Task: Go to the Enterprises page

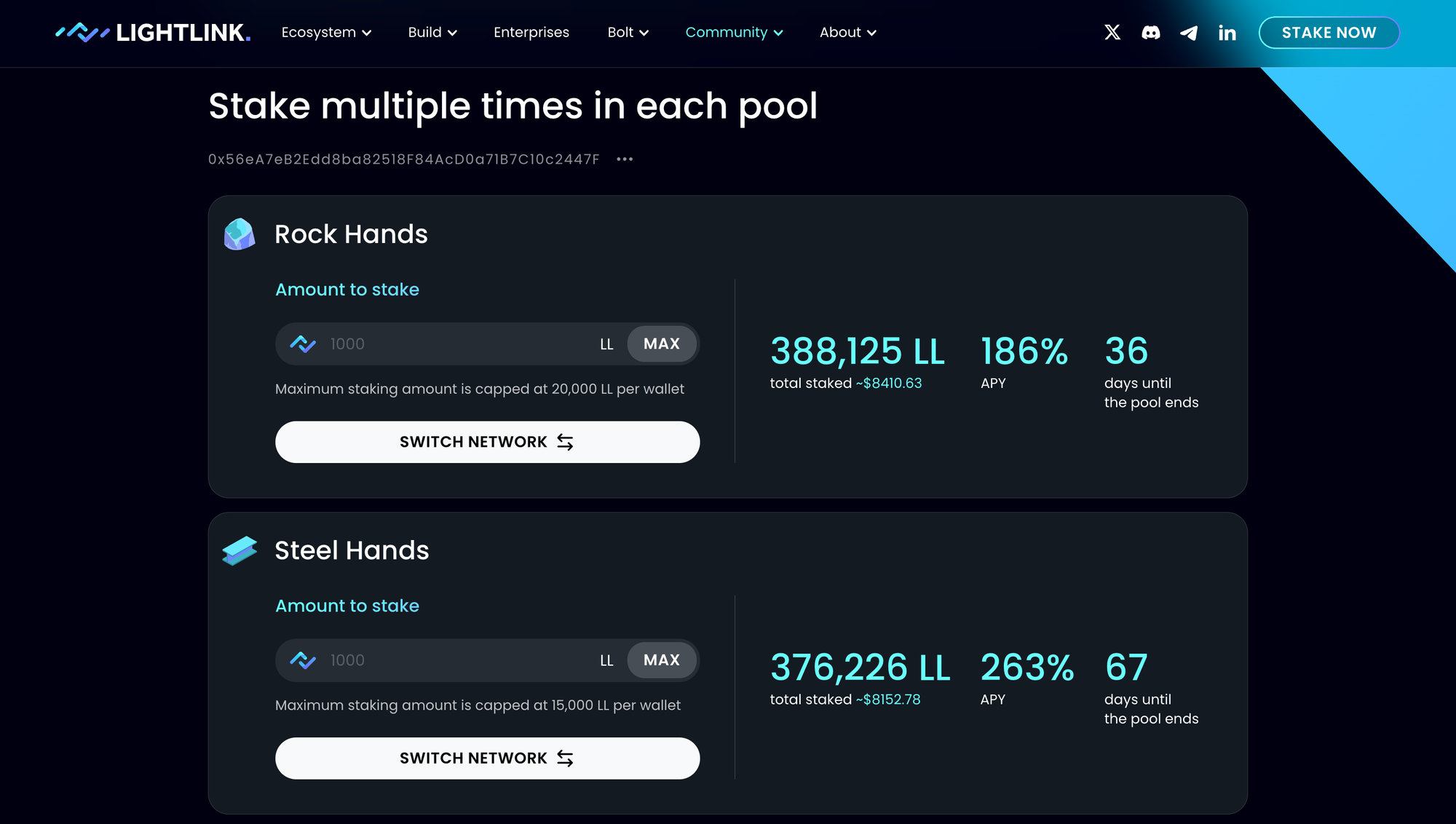Action: coord(531,33)
